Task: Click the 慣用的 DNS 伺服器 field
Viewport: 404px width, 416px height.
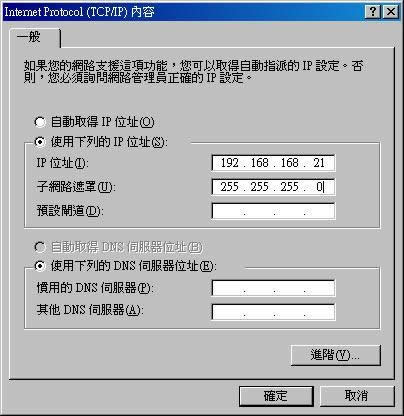Action: click(x=273, y=288)
